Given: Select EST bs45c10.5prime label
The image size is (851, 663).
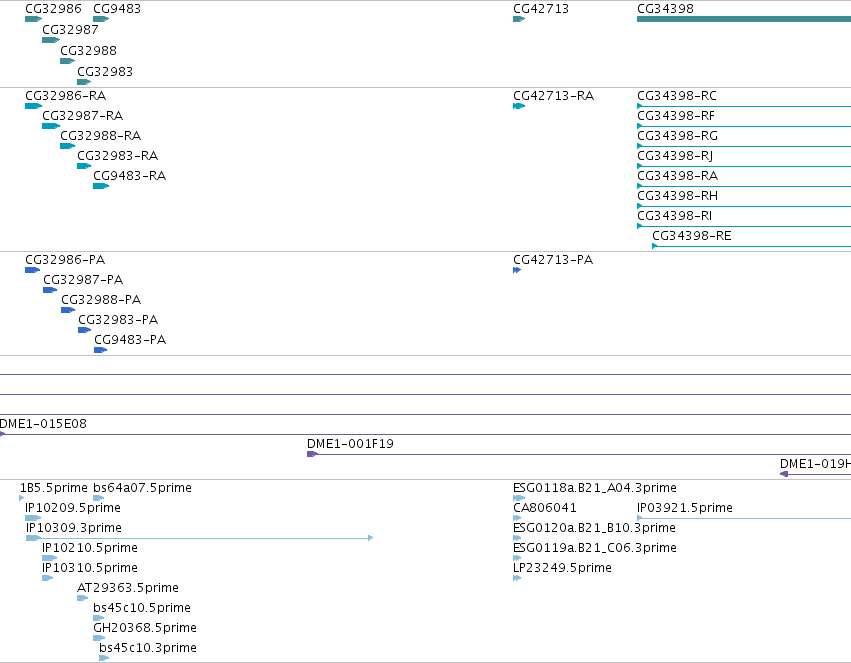Looking at the screenshot, I should click(x=142, y=609).
